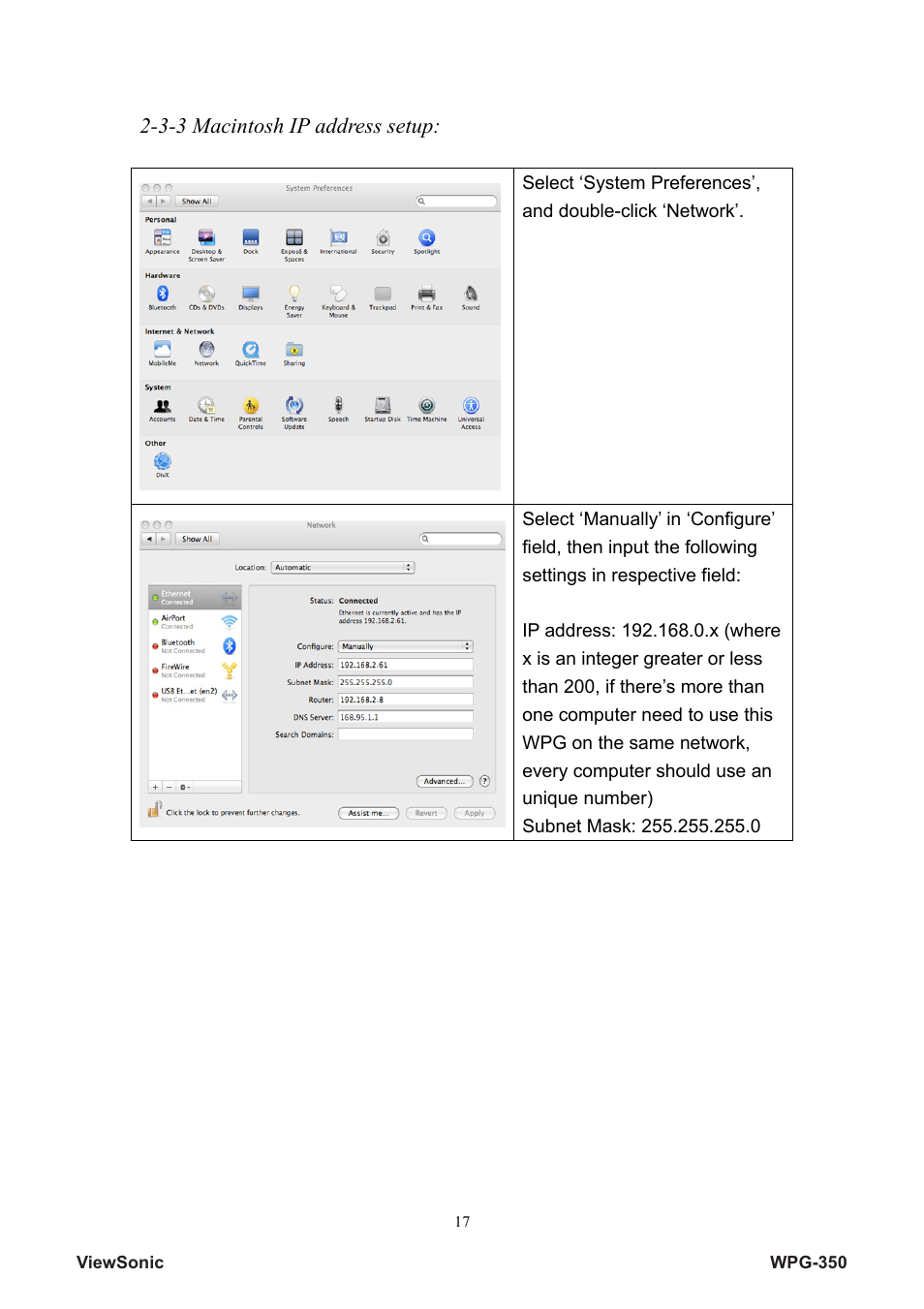This screenshot has height=1309, width=924.
Task: Select the Ethernet service in the list
Action: (195, 598)
